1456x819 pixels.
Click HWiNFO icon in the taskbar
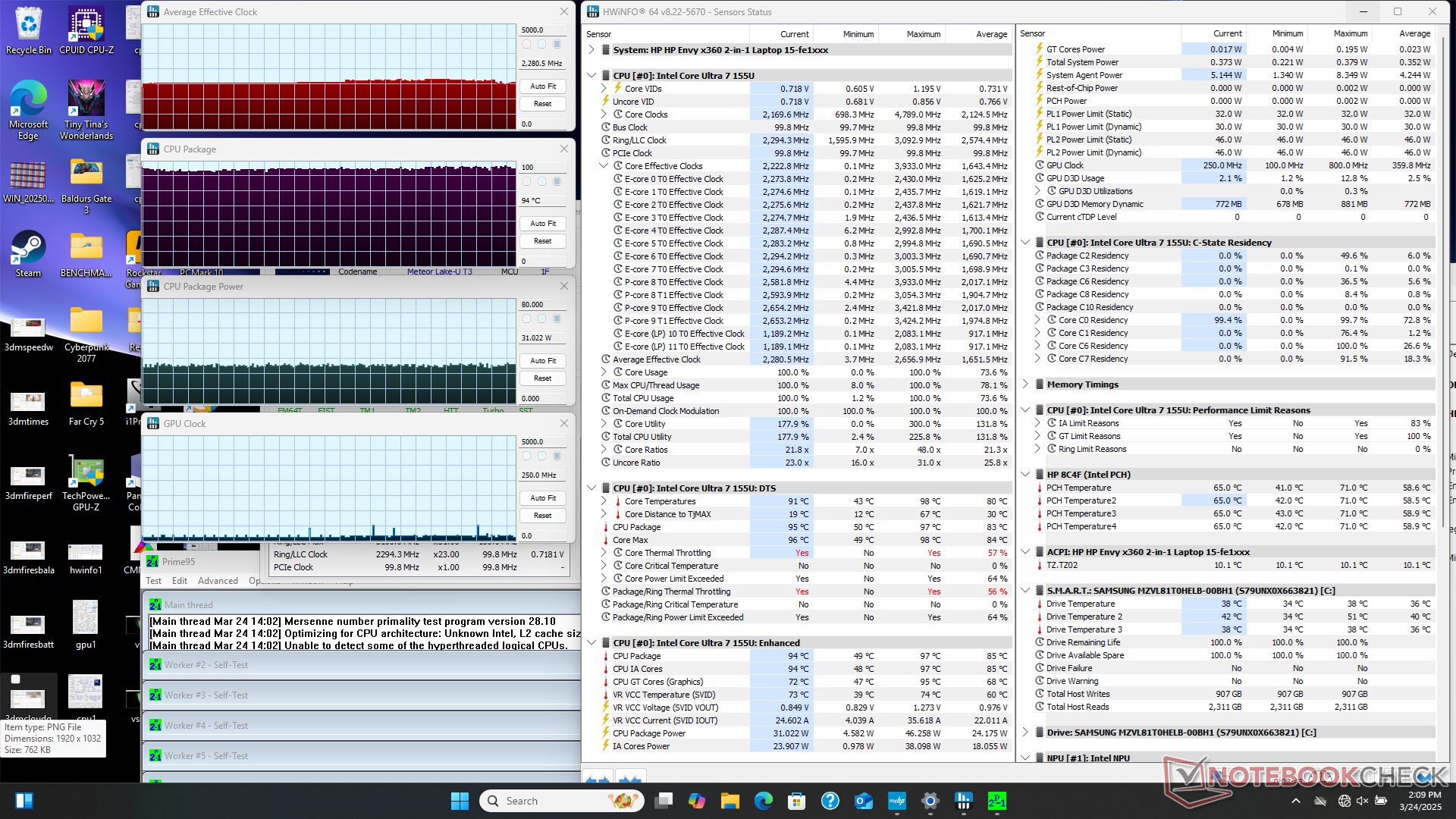tap(963, 801)
